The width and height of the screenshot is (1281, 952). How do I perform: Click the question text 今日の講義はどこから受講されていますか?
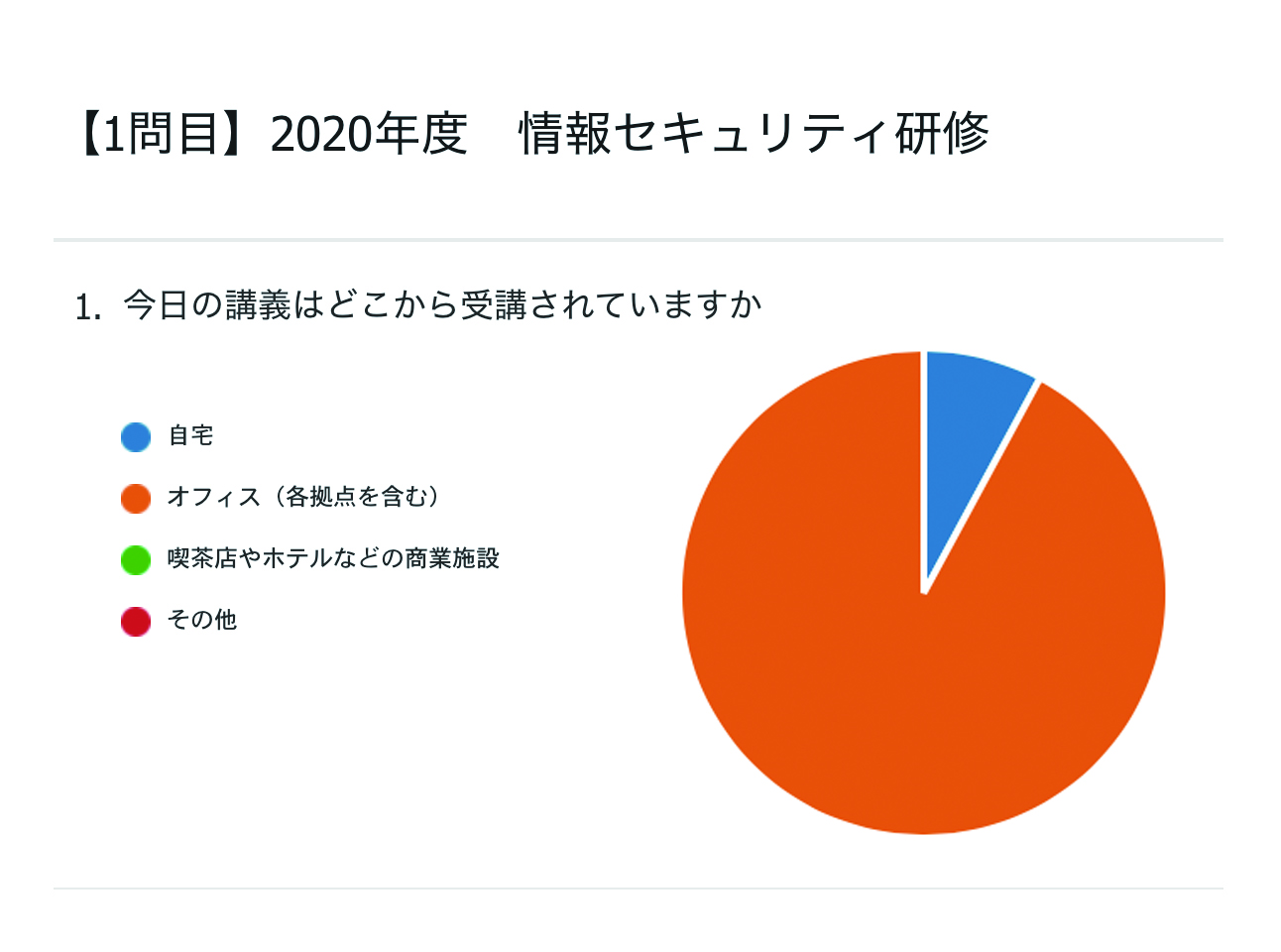click(442, 304)
